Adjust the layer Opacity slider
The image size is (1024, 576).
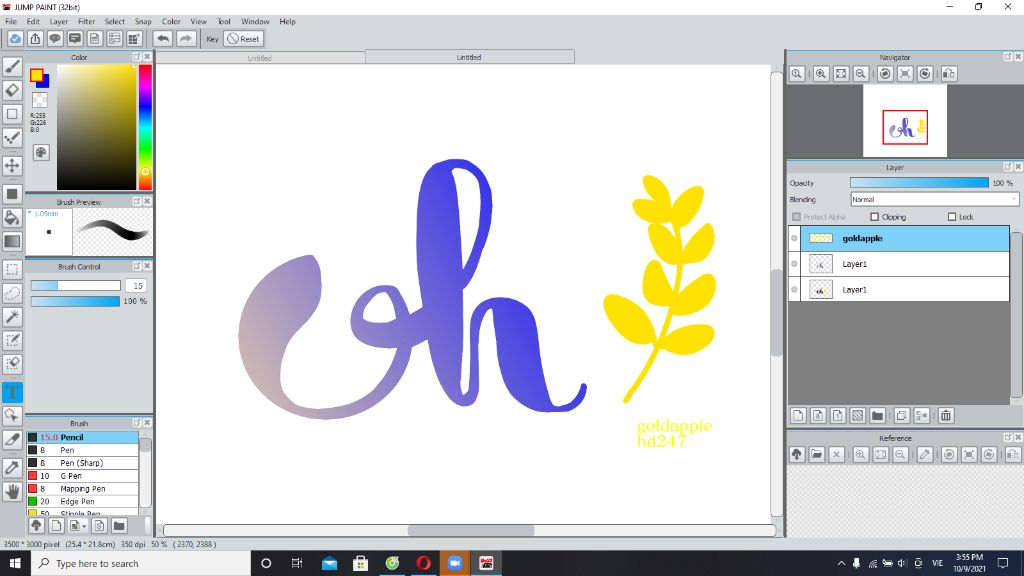[x=920, y=183]
